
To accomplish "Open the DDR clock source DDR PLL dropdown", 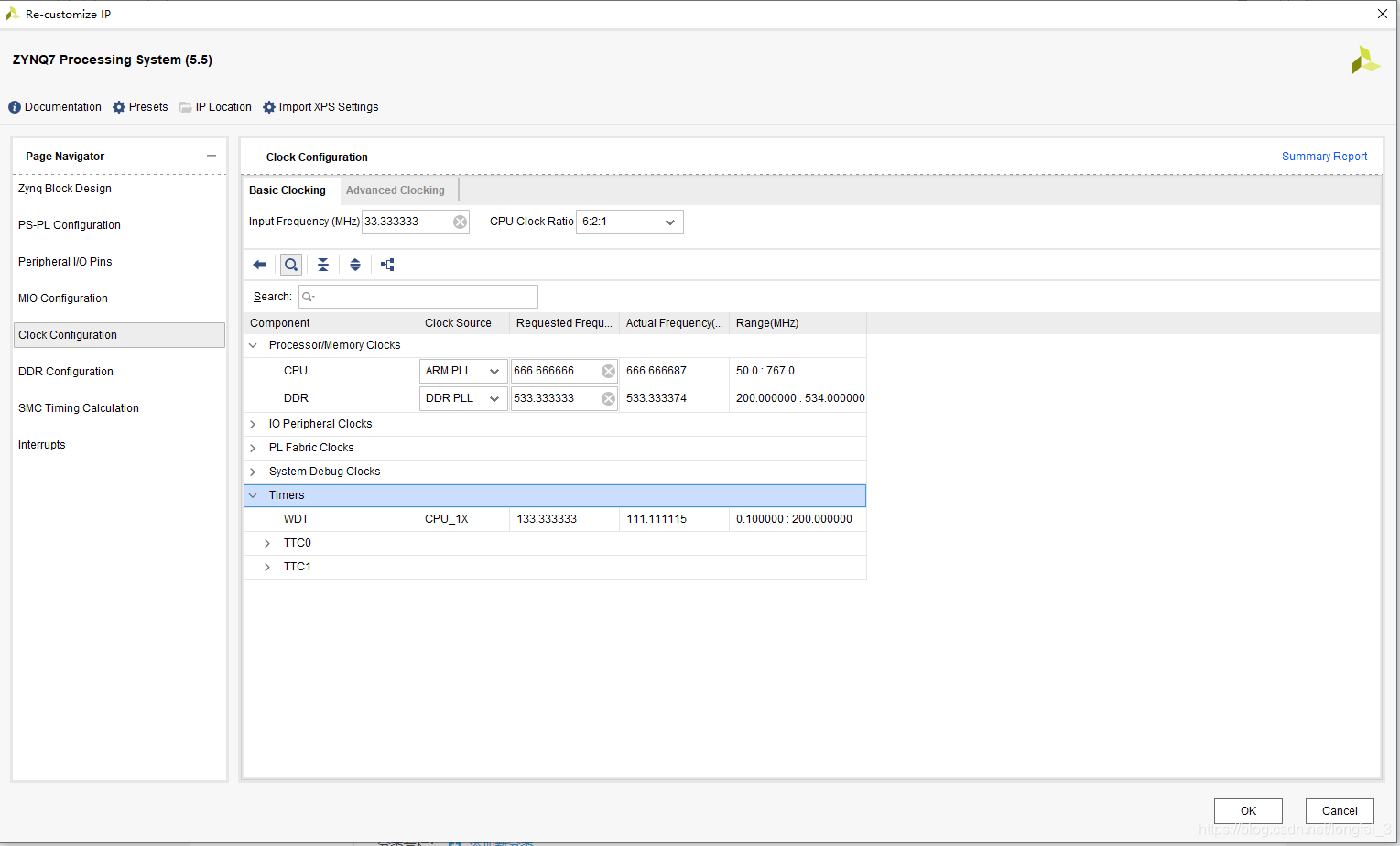I will [x=463, y=398].
